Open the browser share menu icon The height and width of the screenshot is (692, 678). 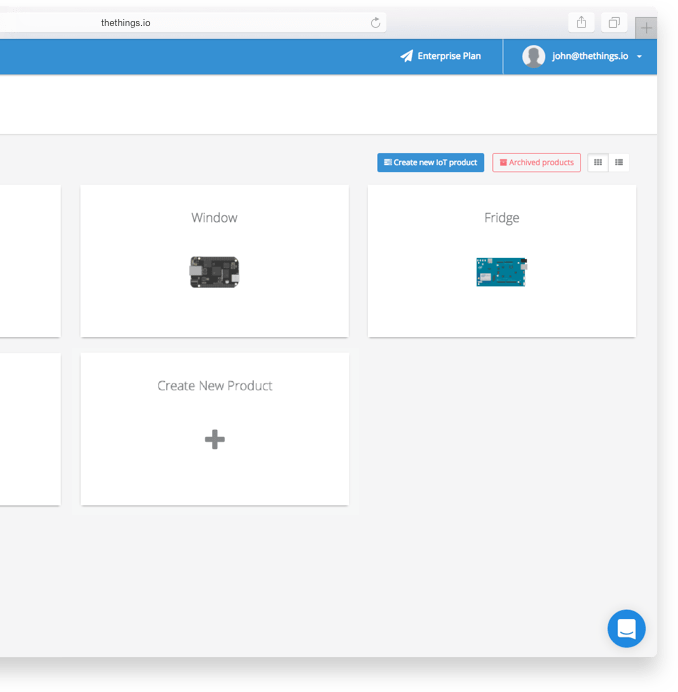click(581, 22)
